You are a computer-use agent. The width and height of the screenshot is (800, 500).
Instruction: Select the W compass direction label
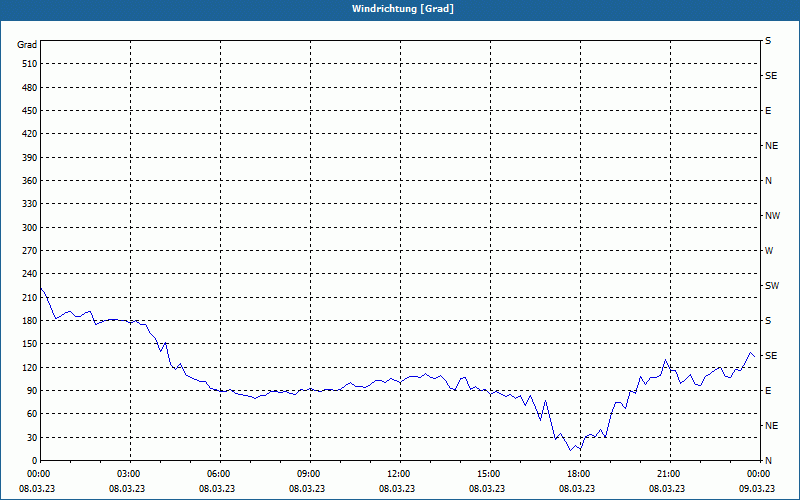[769, 251]
